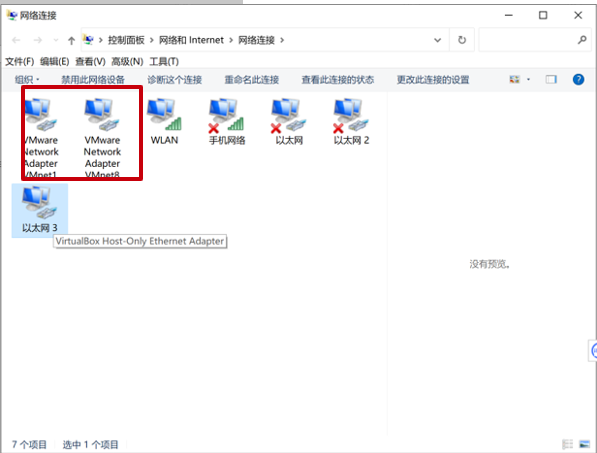Select the VMware Network Adapter VMnet8 icon

(102, 115)
